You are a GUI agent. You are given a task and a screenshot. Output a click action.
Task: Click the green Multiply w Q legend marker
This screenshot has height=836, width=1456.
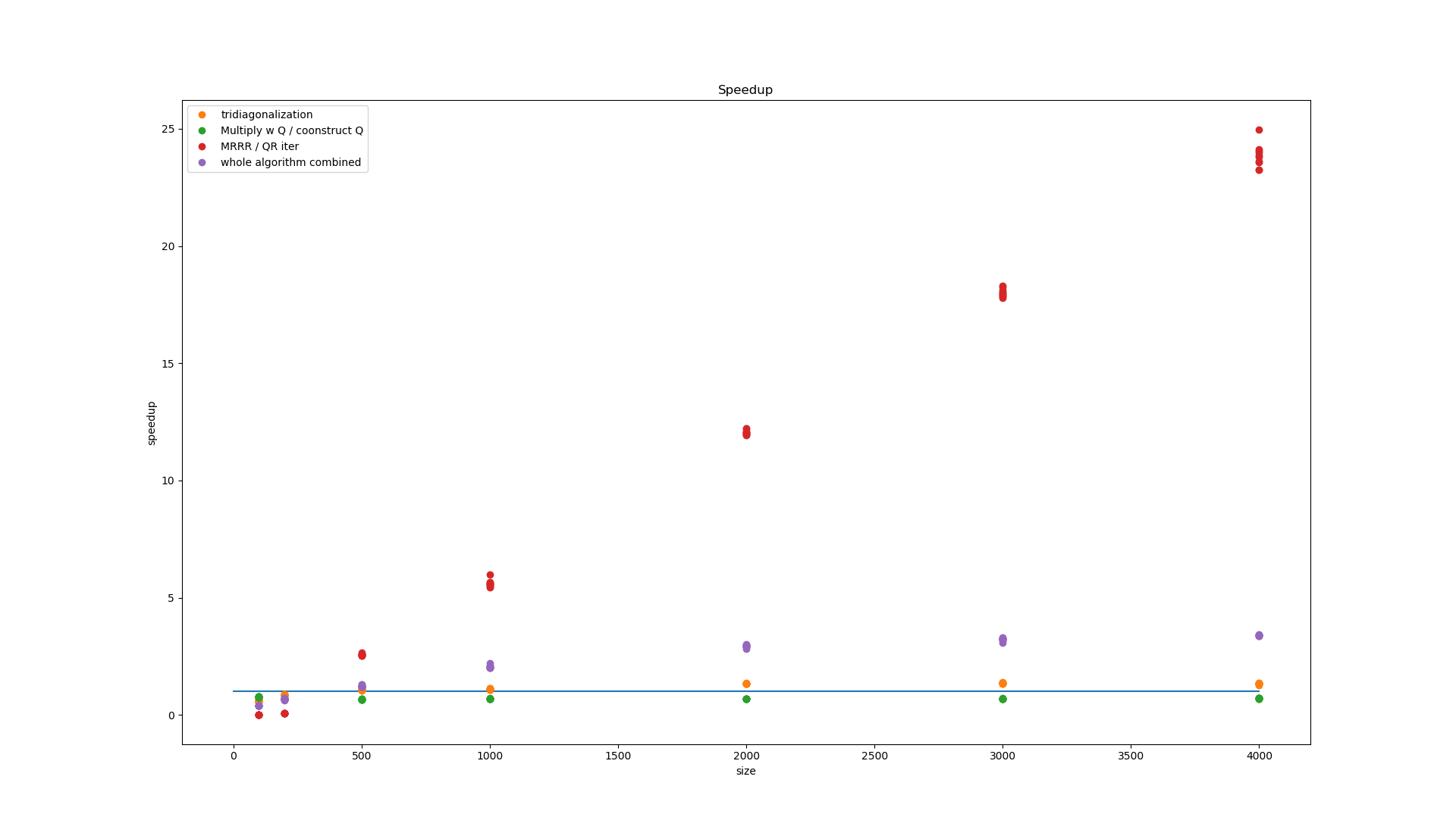202,130
